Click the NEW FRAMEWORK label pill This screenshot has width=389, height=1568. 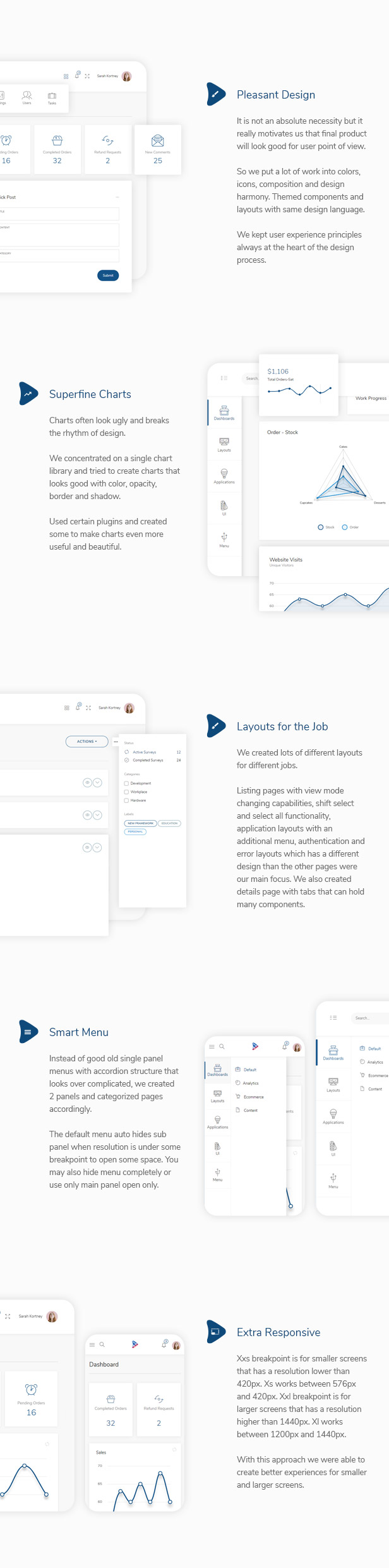coord(140,823)
